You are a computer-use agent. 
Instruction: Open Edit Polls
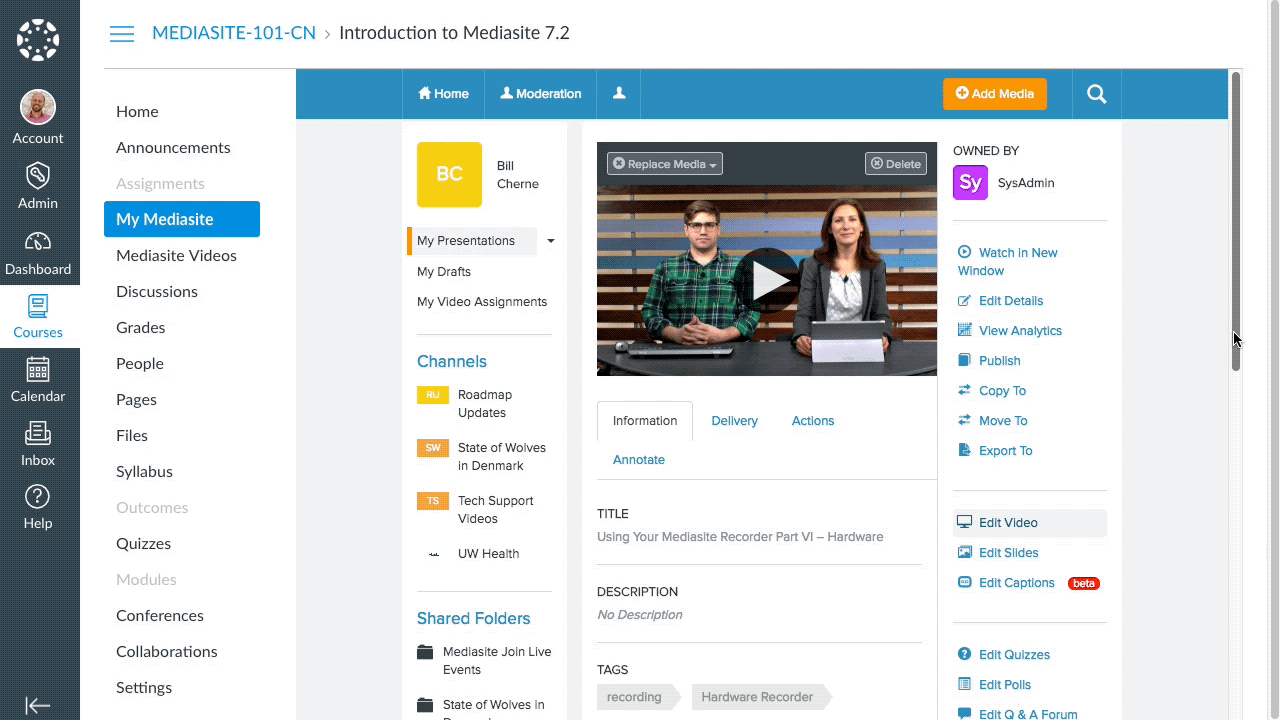994,685
